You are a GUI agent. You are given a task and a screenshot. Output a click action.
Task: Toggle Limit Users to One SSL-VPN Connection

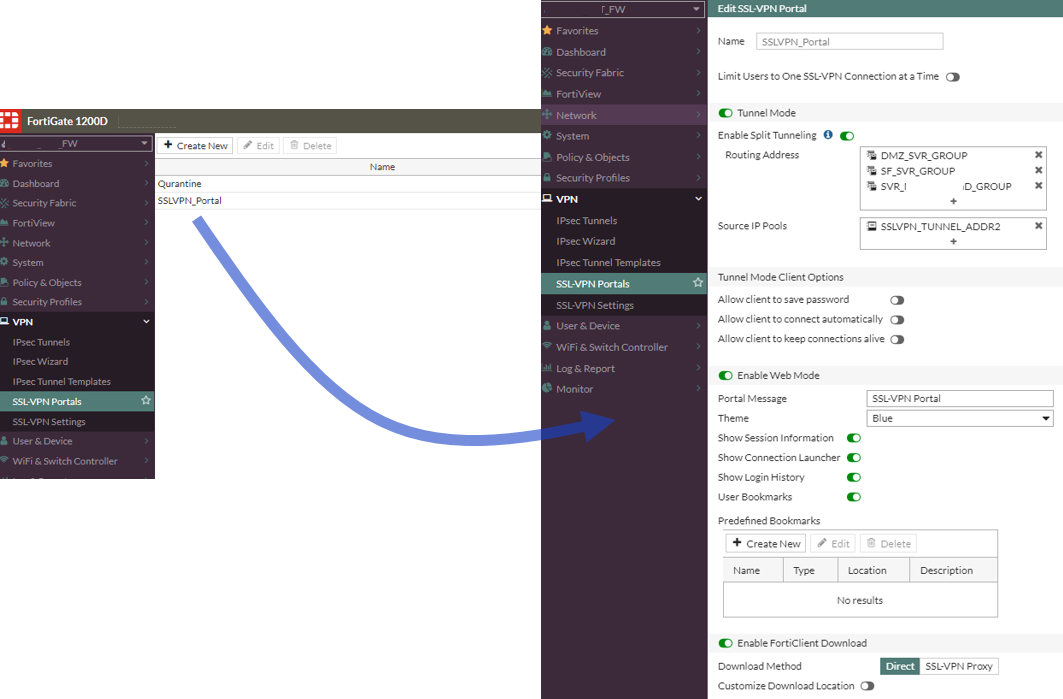click(x=952, y=77)
